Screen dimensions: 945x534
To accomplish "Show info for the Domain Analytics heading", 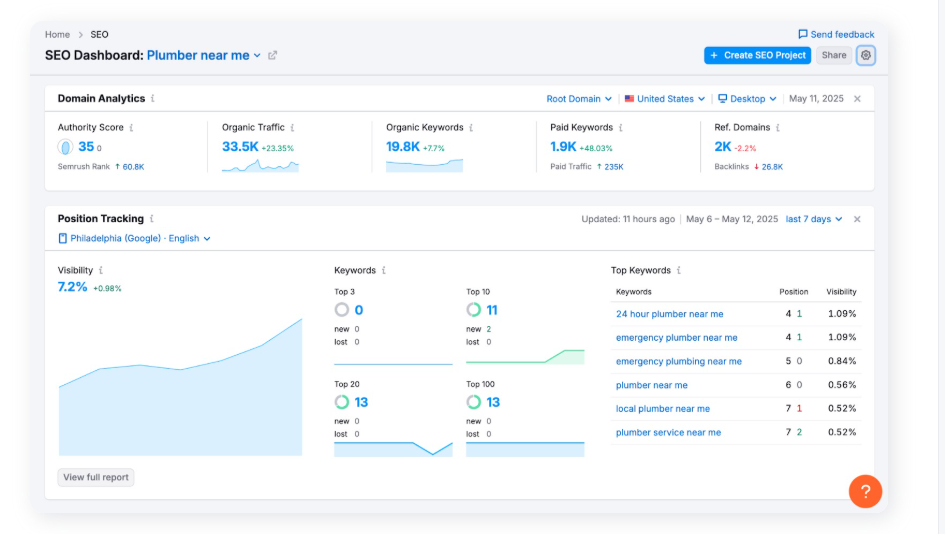I will [152, 98].
